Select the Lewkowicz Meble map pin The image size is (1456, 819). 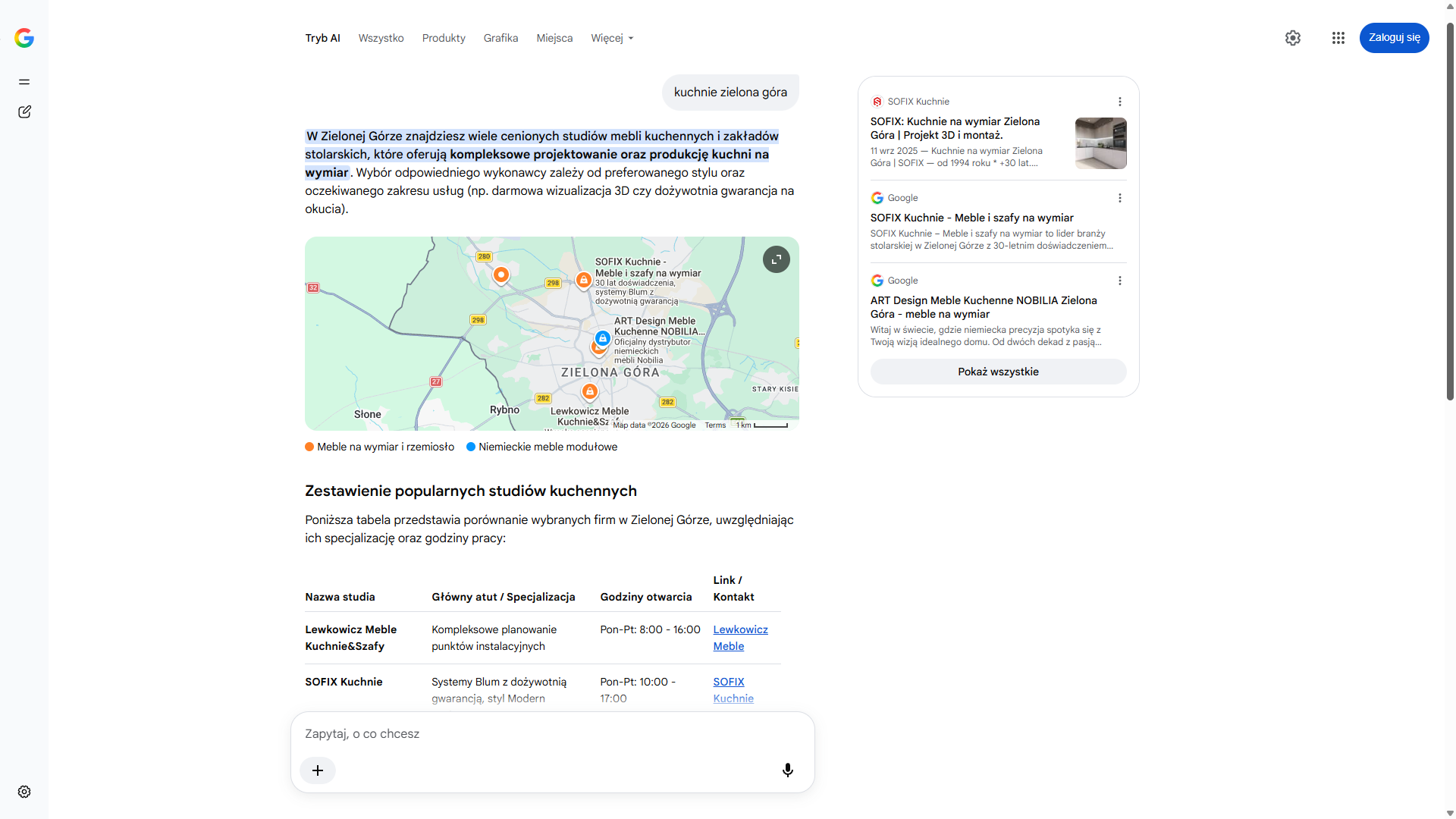(590, 391)
